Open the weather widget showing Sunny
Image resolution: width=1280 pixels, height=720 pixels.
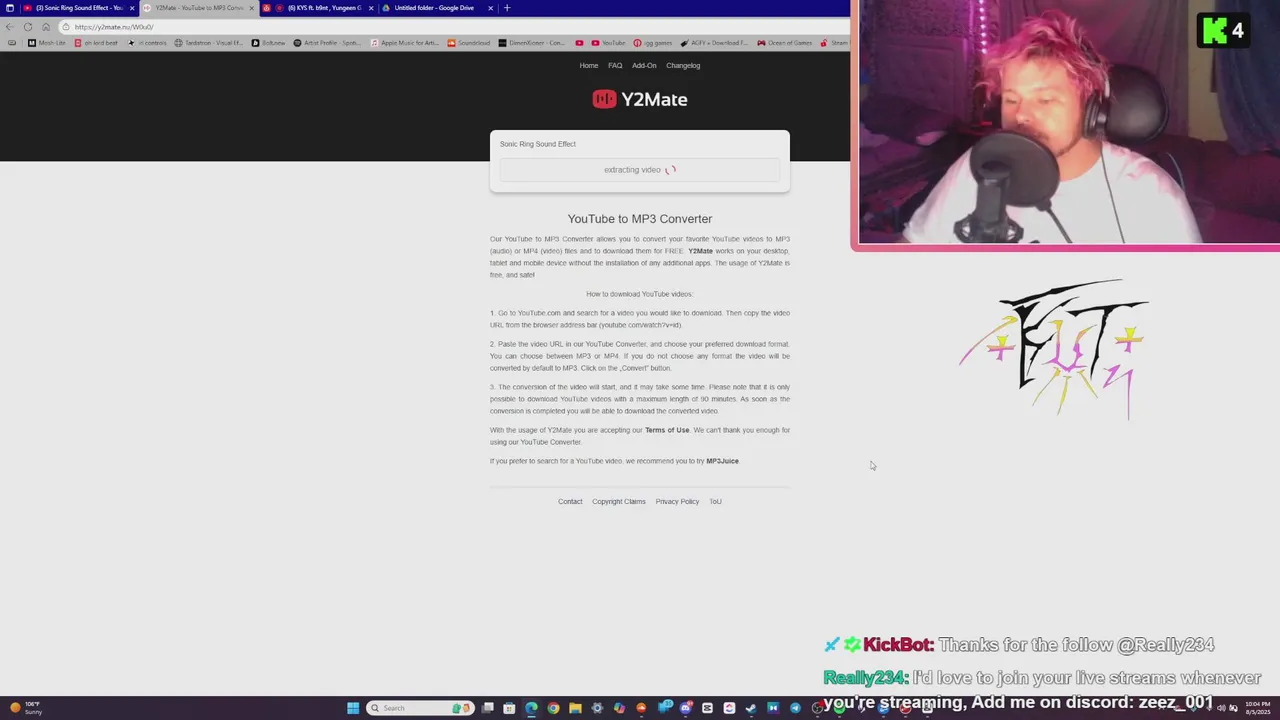[25, 708]
